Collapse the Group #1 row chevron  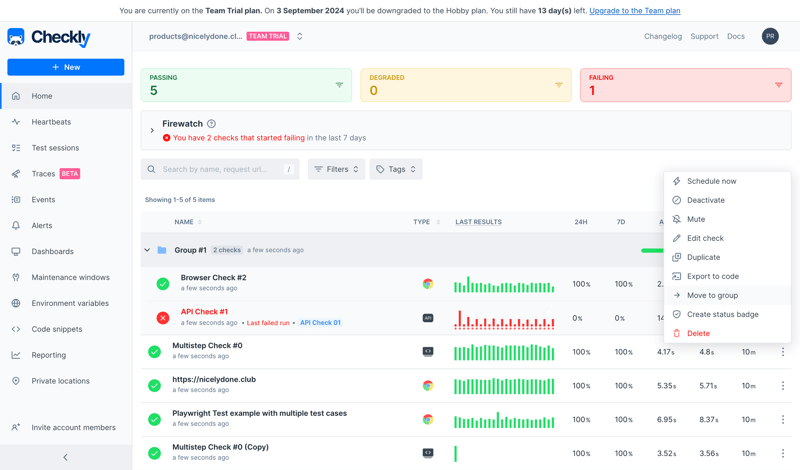pyautogui.click(x=147, y=250)
